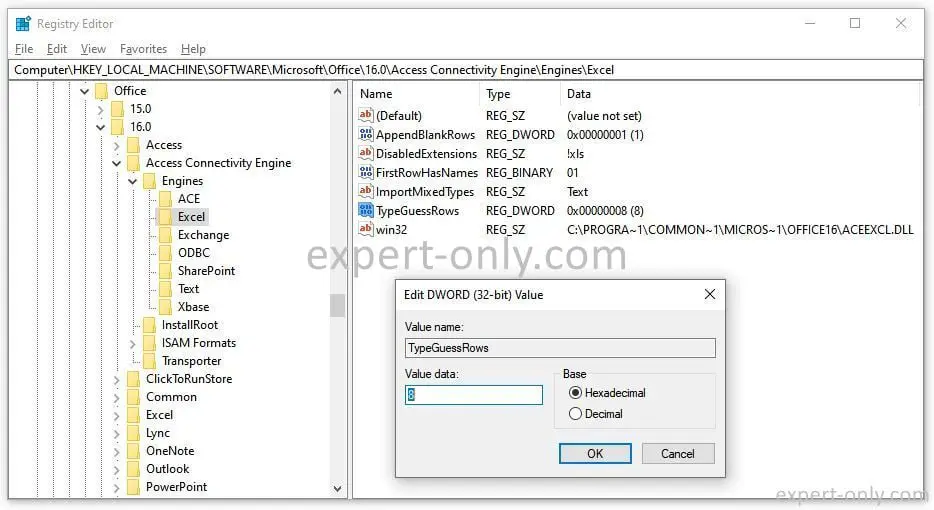The image size is (934, 510).
Task: Open the View menu
Action: tap(93, 49)
